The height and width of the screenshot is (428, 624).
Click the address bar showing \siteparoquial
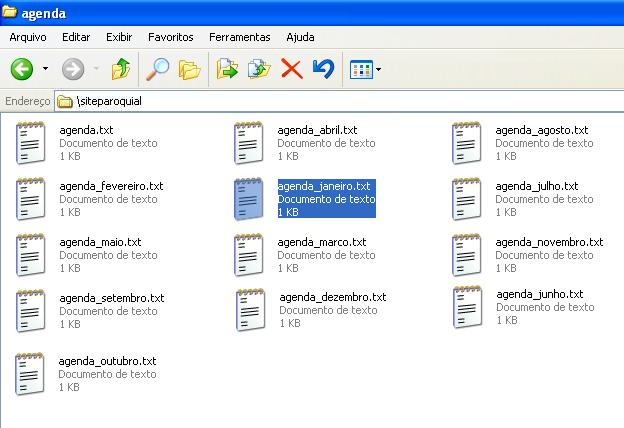[x=339, y=101]
